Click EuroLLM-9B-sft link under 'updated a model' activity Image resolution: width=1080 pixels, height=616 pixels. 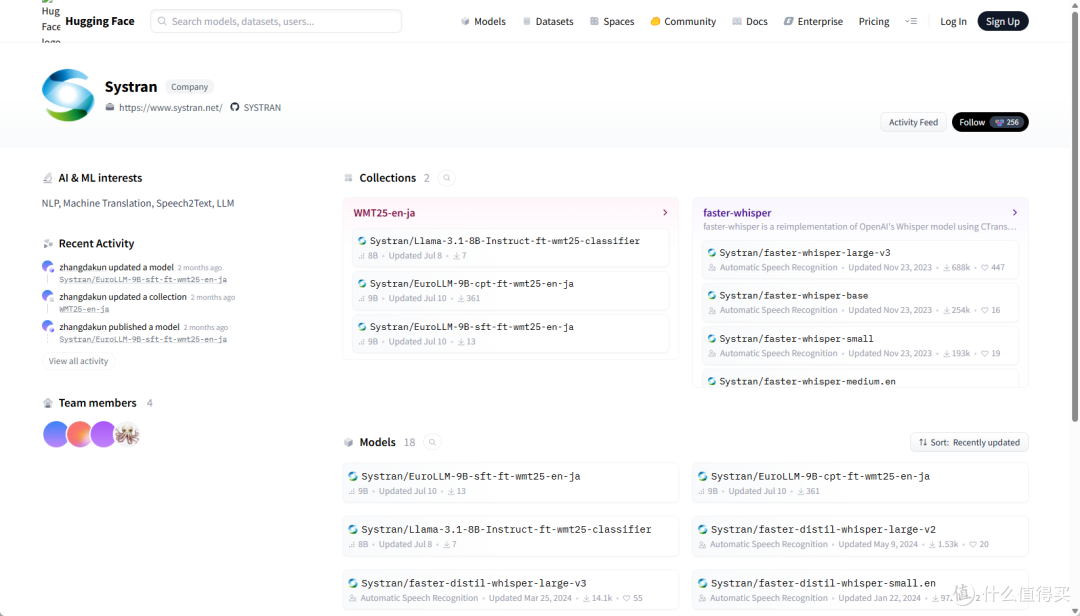coord(143,280)
